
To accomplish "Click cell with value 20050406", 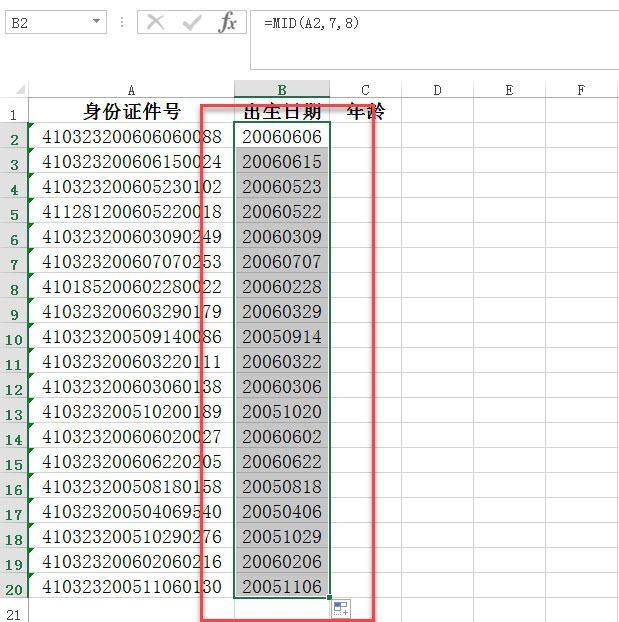I will tap(282, 511).
